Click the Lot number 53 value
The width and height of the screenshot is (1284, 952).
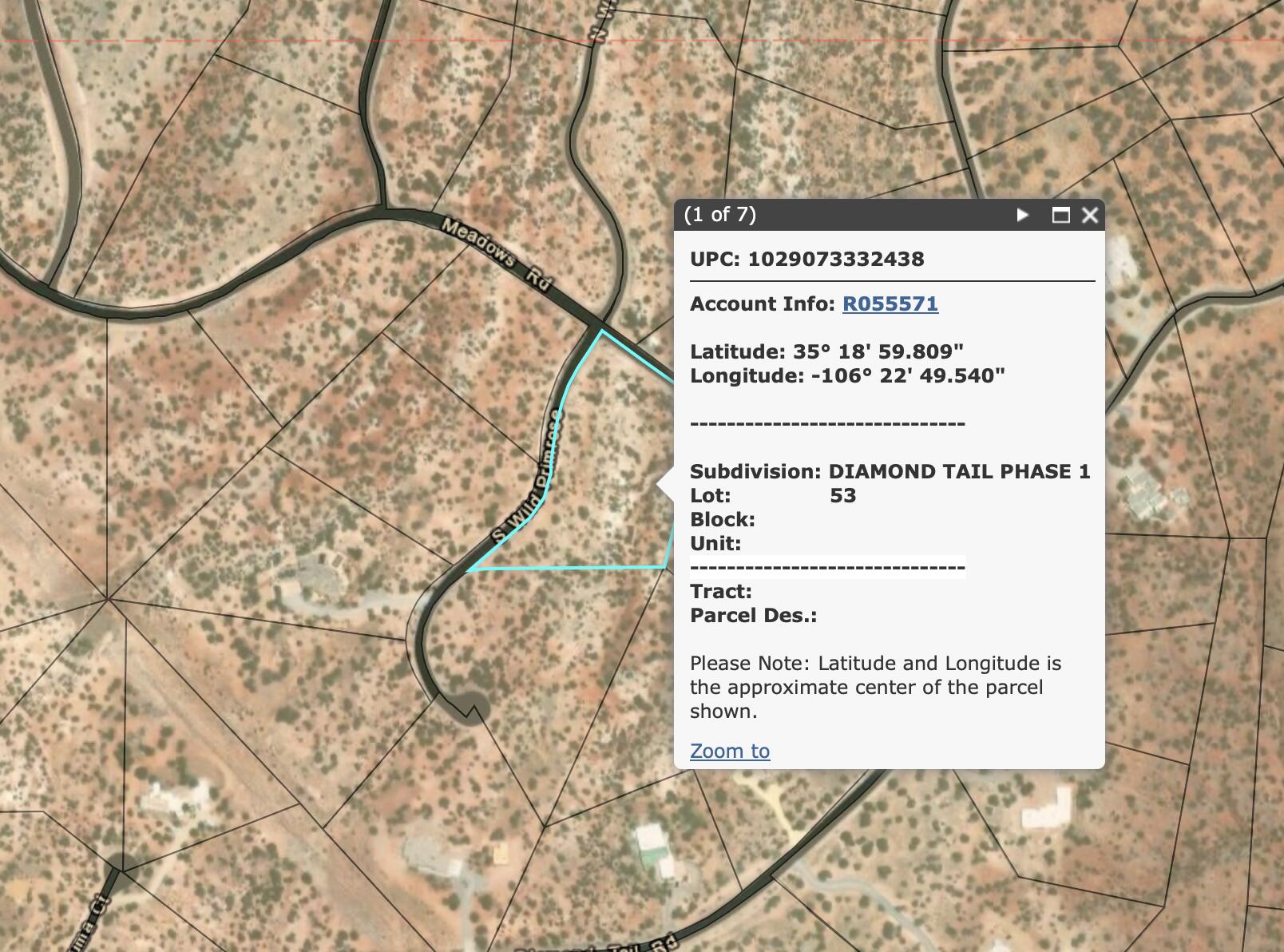tap(842, 496)
